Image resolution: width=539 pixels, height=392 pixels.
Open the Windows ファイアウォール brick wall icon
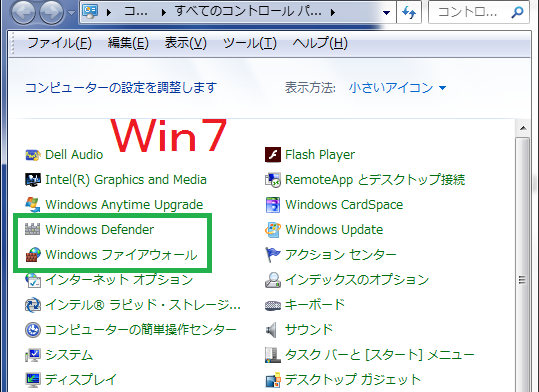click(x=33, y=254)
